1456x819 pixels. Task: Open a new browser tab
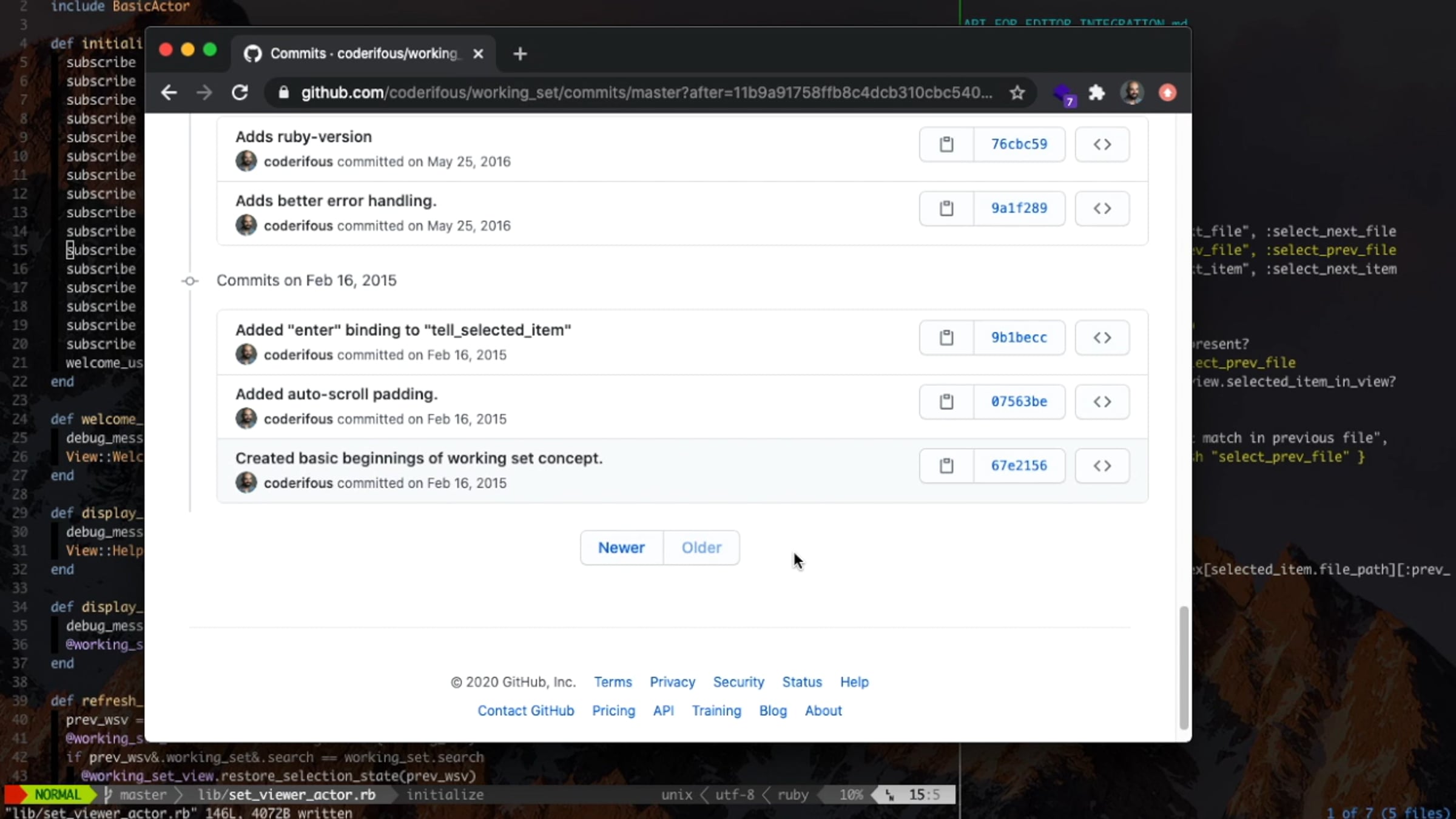(520, 54)
